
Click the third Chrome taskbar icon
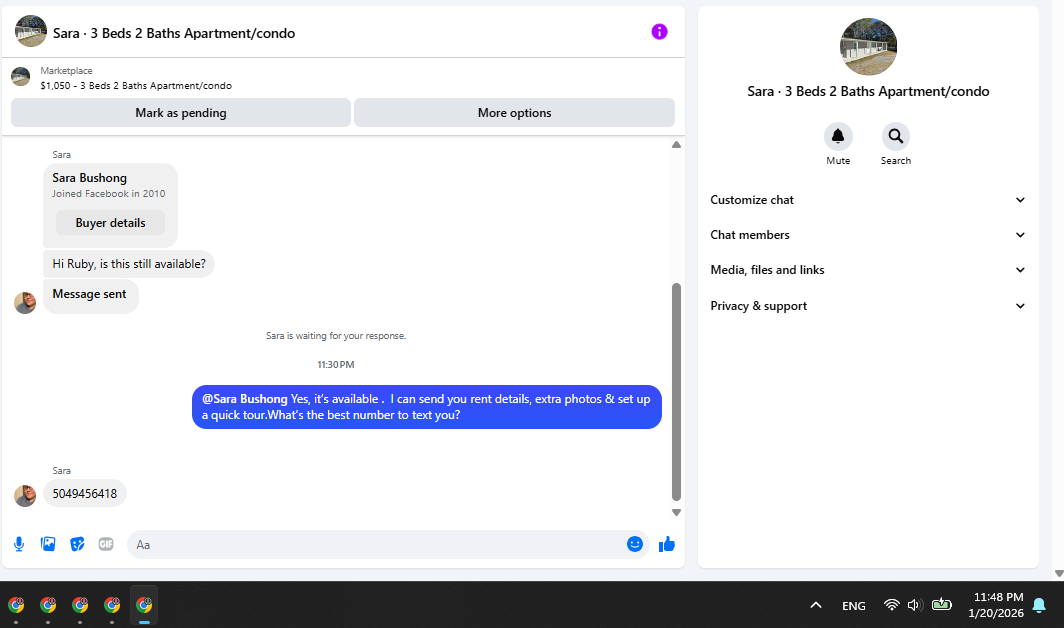80,604
